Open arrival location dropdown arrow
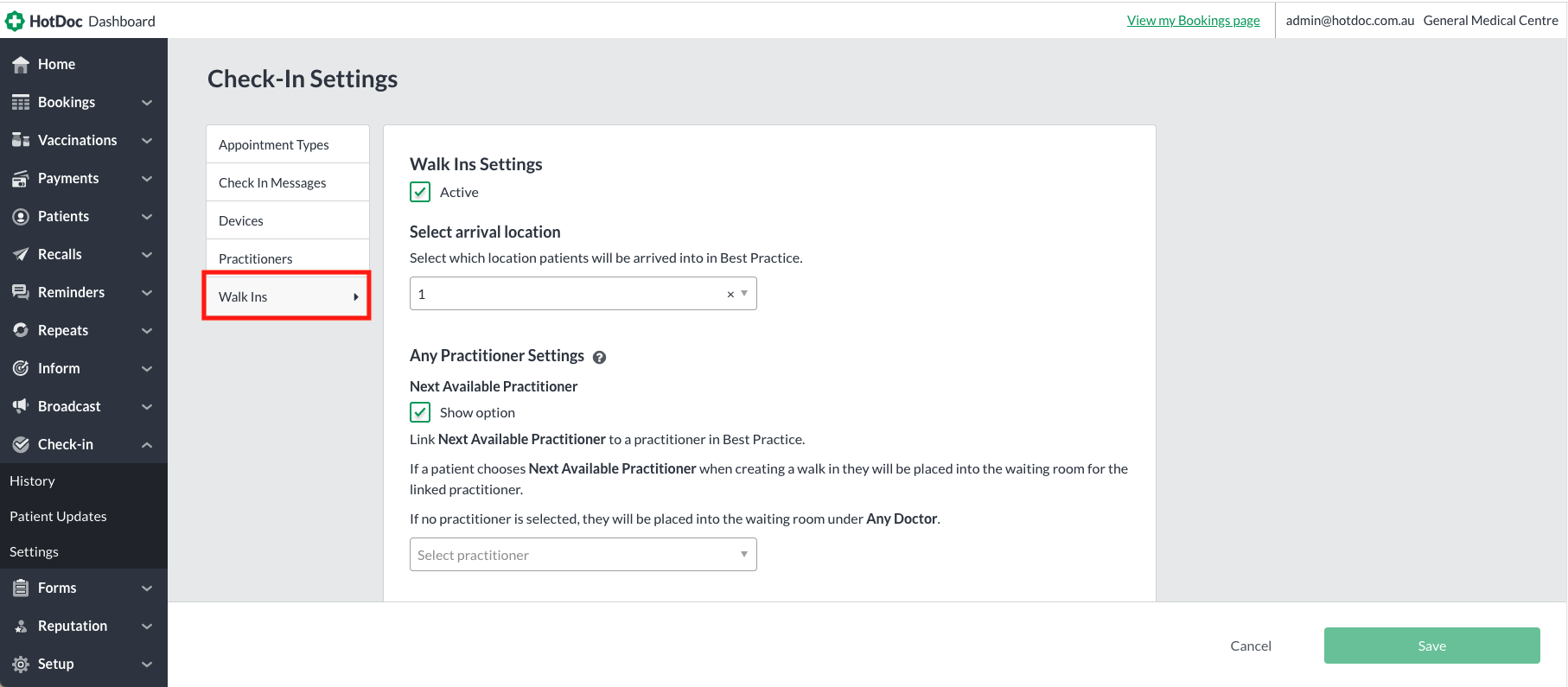Viewport: 1568px width, 687px height. coord(744,294)
